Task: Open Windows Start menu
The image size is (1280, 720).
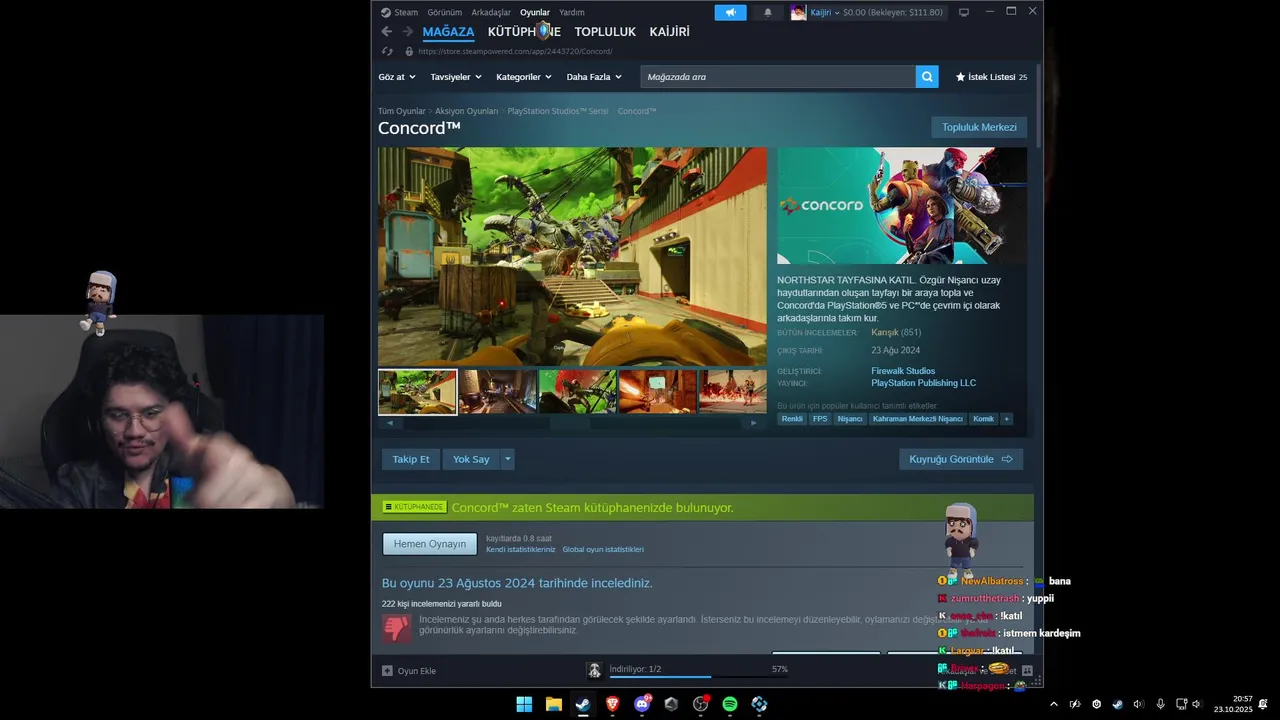Action: [524, 704]
